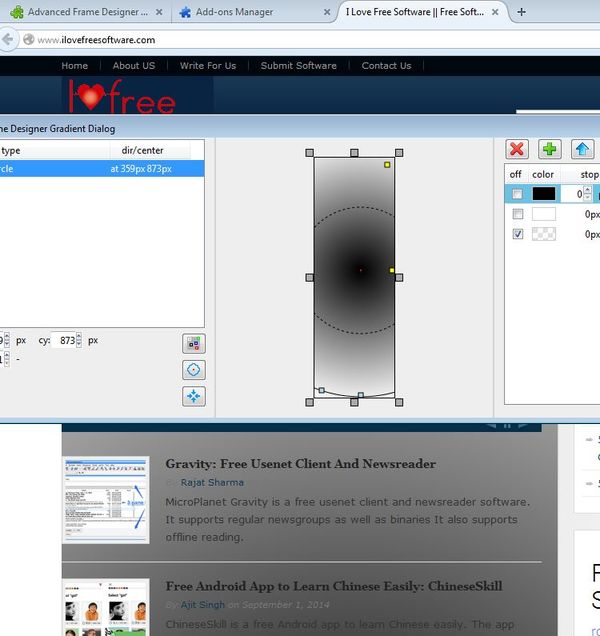Click the cy input field showing 873
The width and height of the screenshot is (600, 636).
pyautogui.click(x=63, y=340)
